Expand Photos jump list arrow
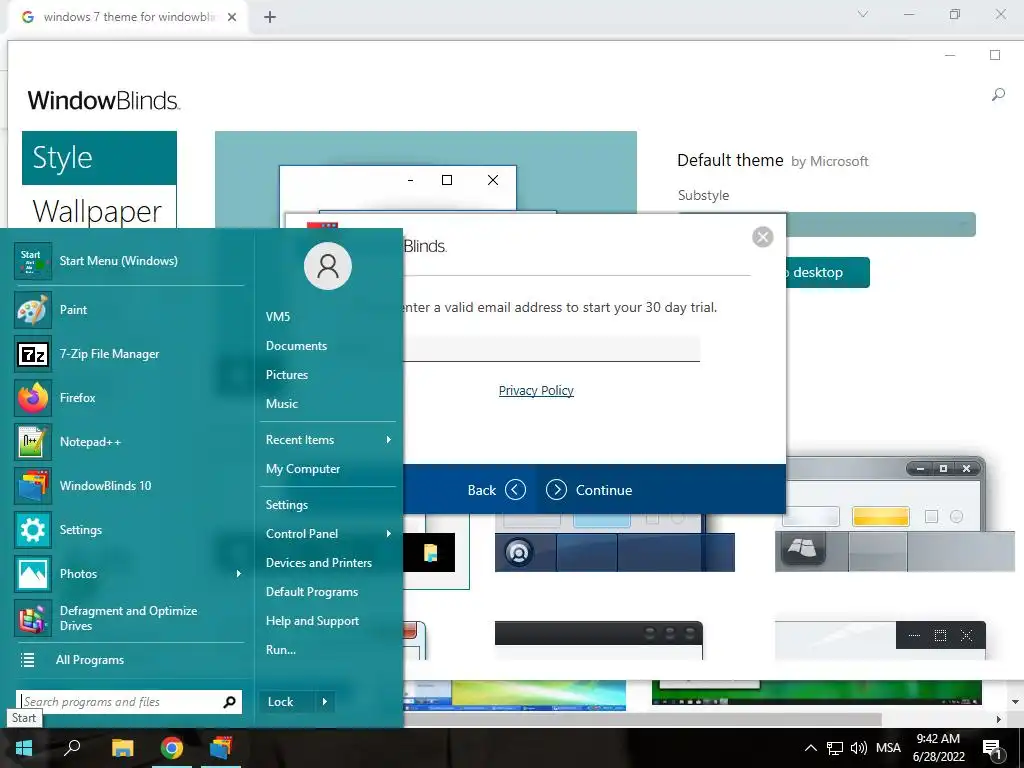This screenshot has width=1024, height=768. pyautogui.click(x=238, y=573)
